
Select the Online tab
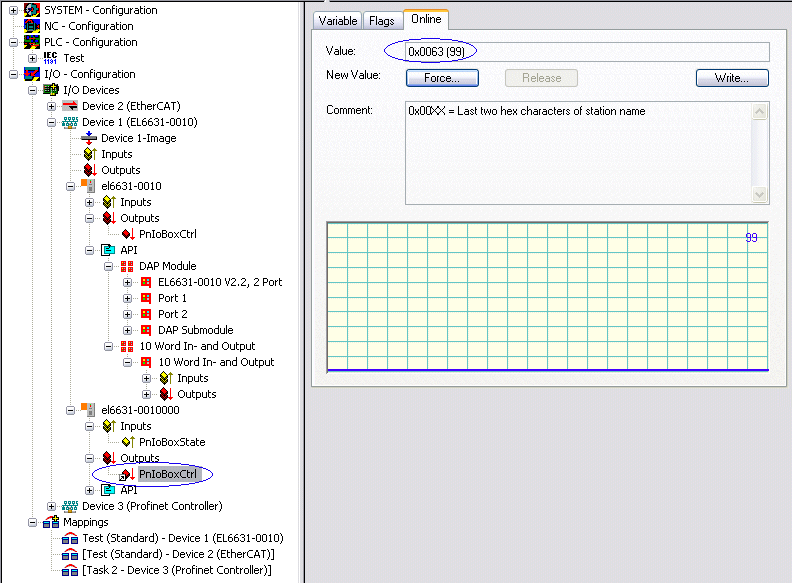426,19
